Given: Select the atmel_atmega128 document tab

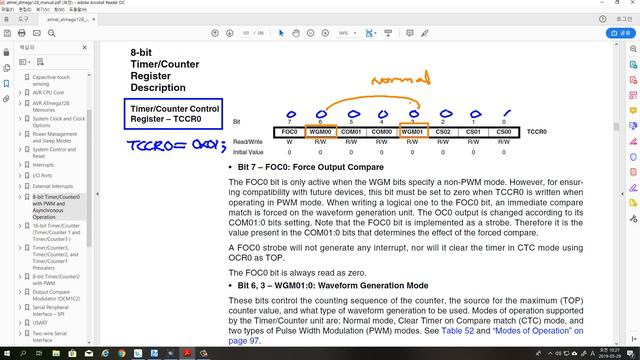Looking at the screenshot, I should [67, 19].
